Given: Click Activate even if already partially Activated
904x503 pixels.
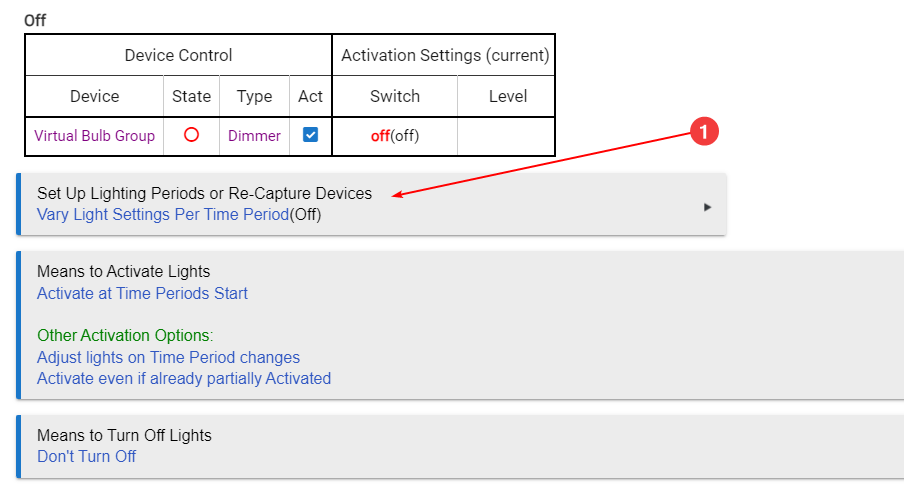Looking at the screenshot, I should coord(184,379).
